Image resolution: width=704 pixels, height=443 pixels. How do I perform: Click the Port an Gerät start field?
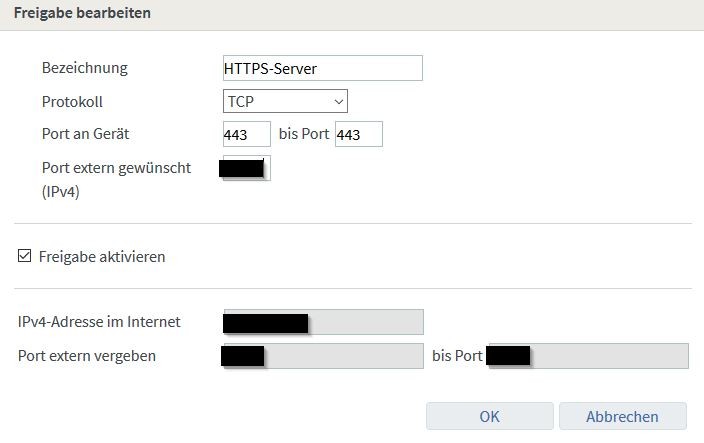pos(246,134)
